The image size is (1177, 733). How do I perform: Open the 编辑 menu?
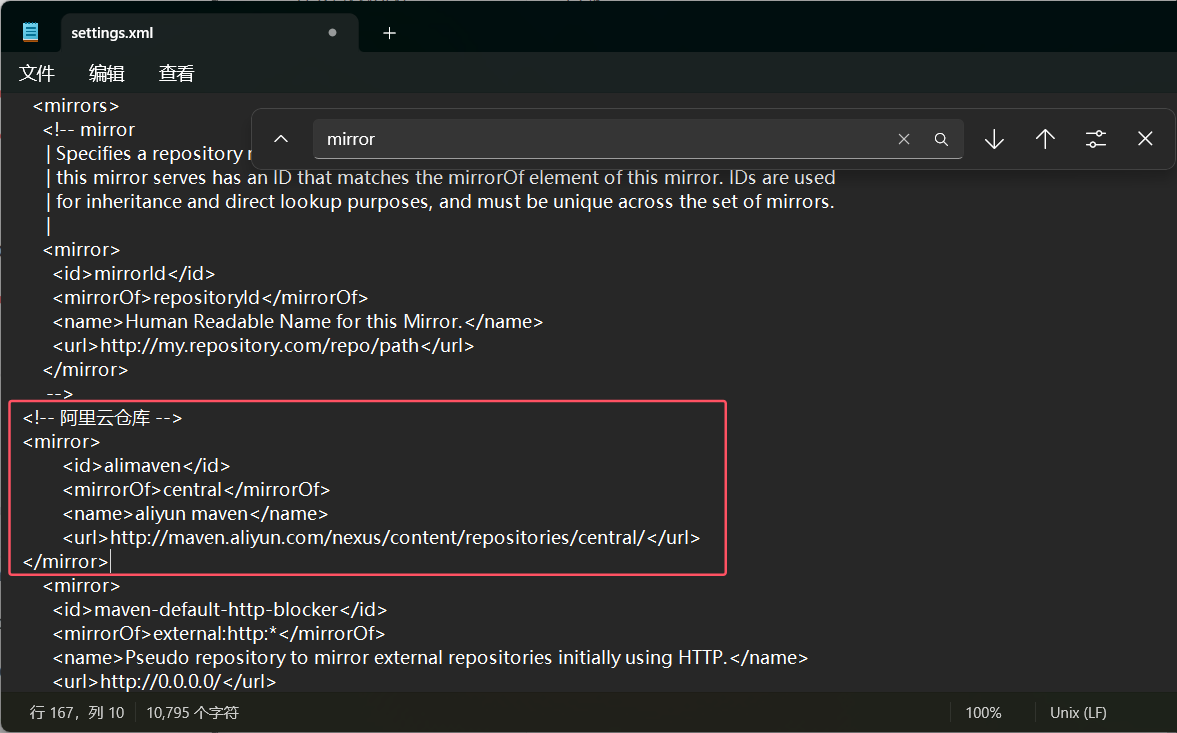107,73
